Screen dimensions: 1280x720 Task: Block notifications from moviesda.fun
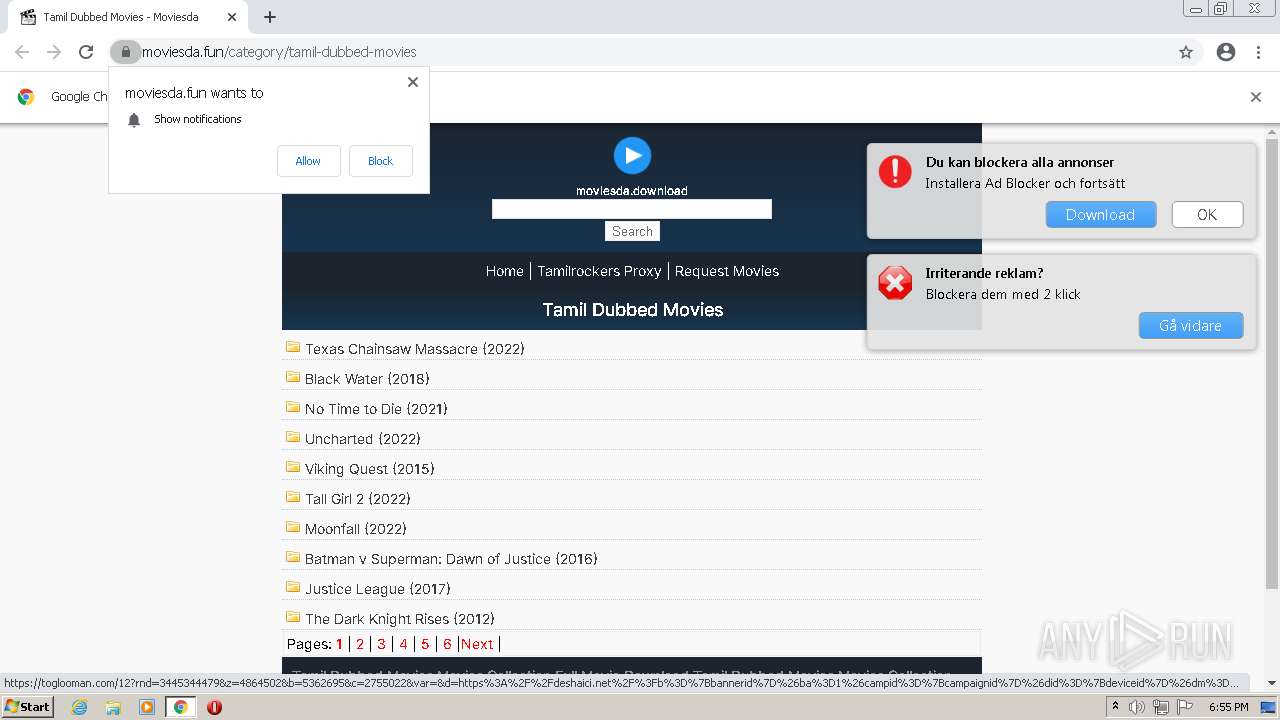click(380, 161)
